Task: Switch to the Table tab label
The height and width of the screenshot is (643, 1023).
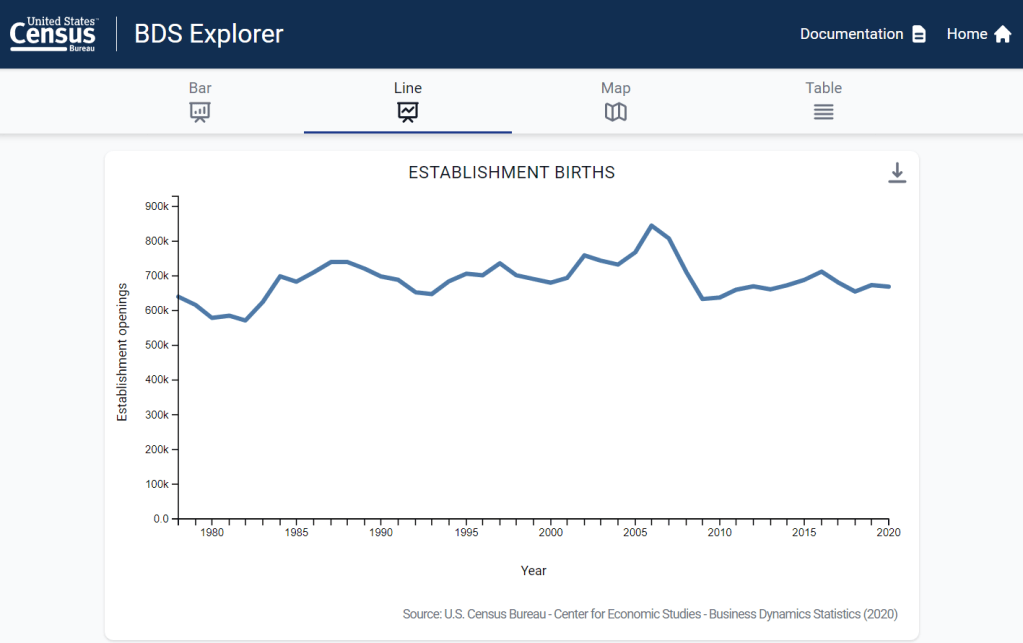Action: [x=823, y=88]
